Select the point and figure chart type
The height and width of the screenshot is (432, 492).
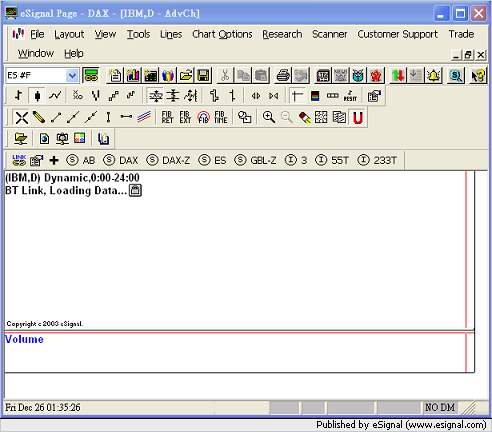pos(78,96)
